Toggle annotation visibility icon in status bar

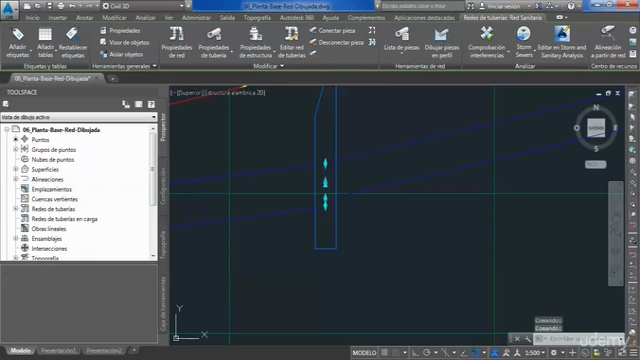coord(495,353)
